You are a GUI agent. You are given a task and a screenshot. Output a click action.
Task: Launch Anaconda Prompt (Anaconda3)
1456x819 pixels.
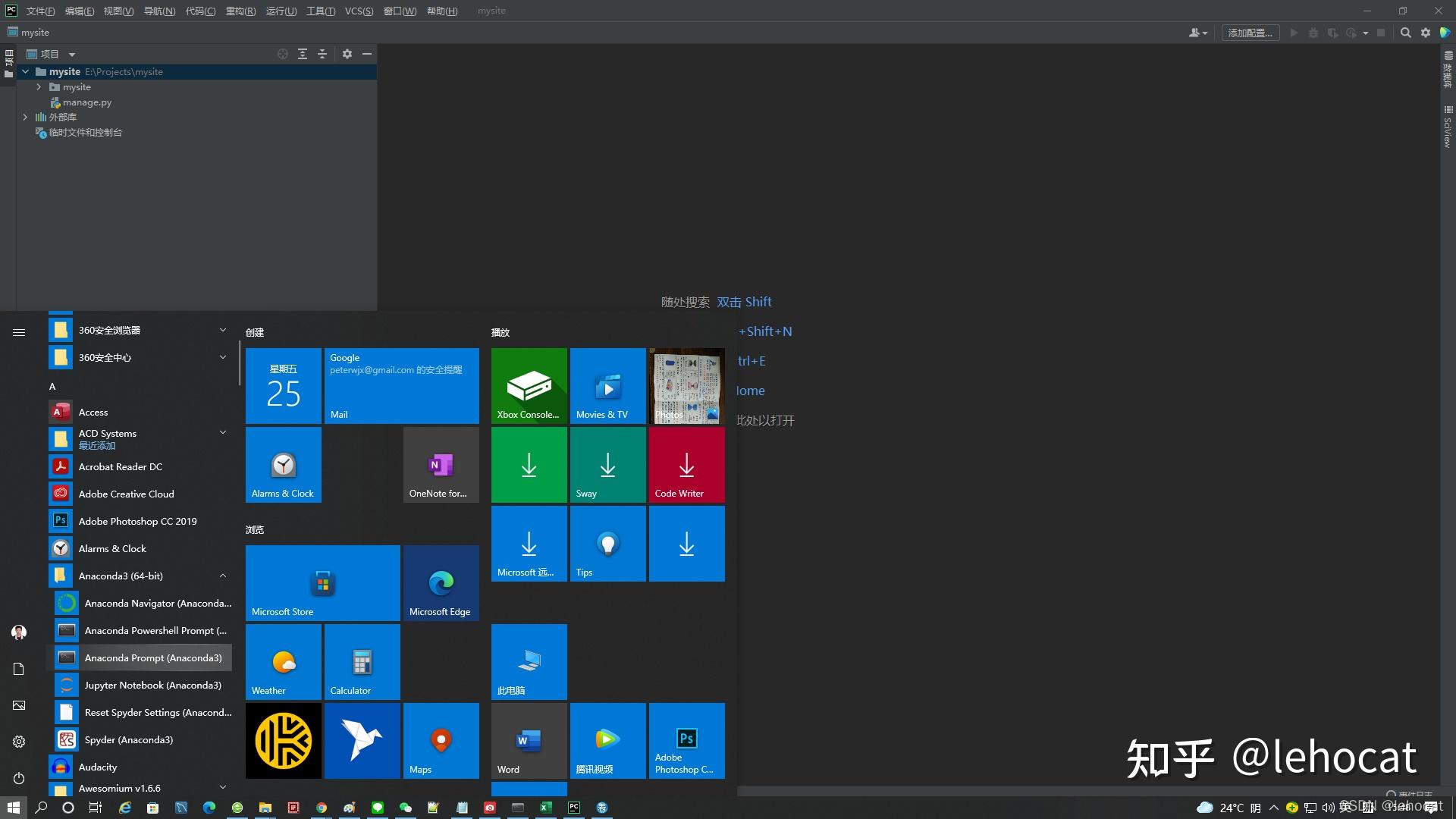(x=153, y=657)
